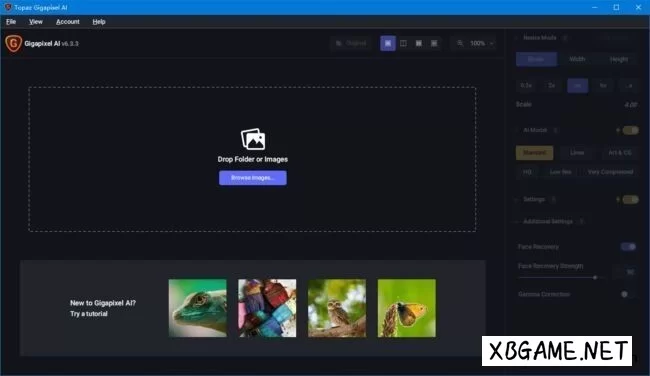
Task: Click the Settings info icon
Action: (553, 199)
